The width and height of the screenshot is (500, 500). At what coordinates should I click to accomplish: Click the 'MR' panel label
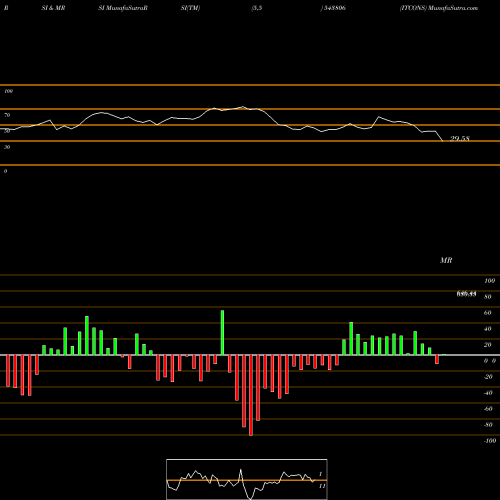(x=446, y=260)
